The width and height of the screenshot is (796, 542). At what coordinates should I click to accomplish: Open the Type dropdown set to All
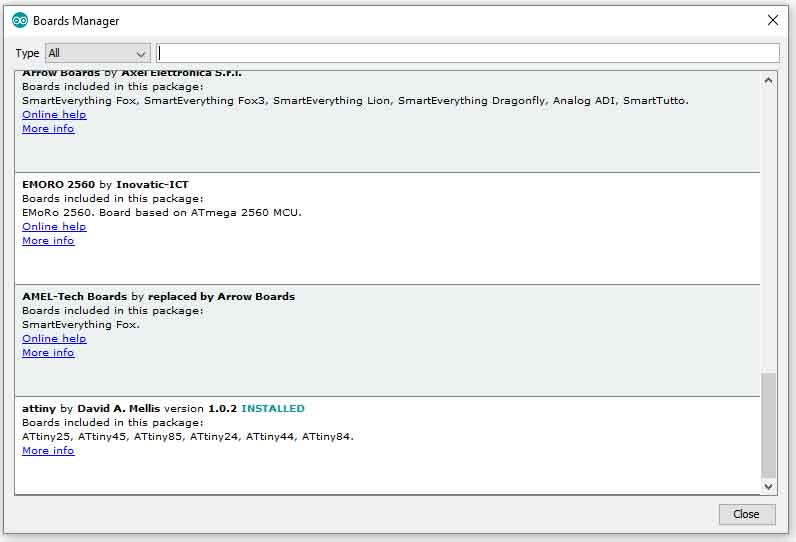pyautogui.click(x=97, y=53)
